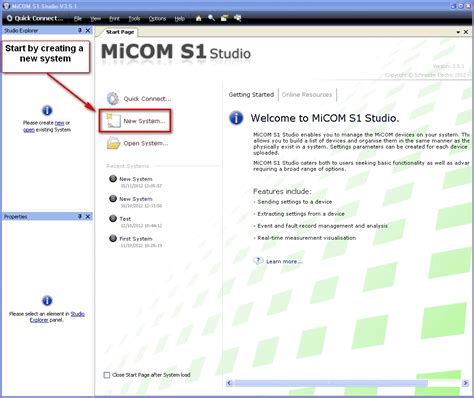Click the magnifier search icon in toolbar
The width and height of the screenshot is (474, 398).
pyautogui.click(x=211, y=18)
